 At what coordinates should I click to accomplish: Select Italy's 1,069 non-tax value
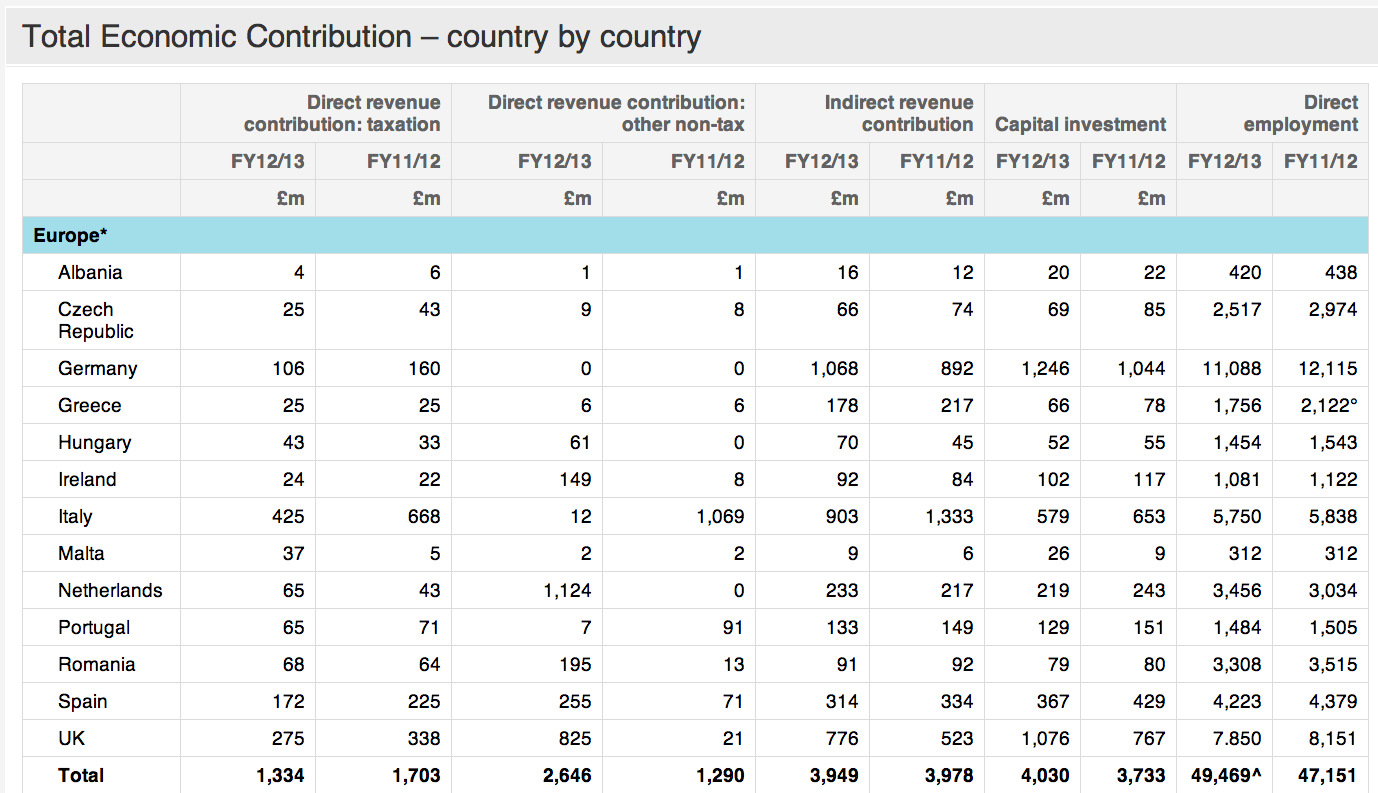719,517
